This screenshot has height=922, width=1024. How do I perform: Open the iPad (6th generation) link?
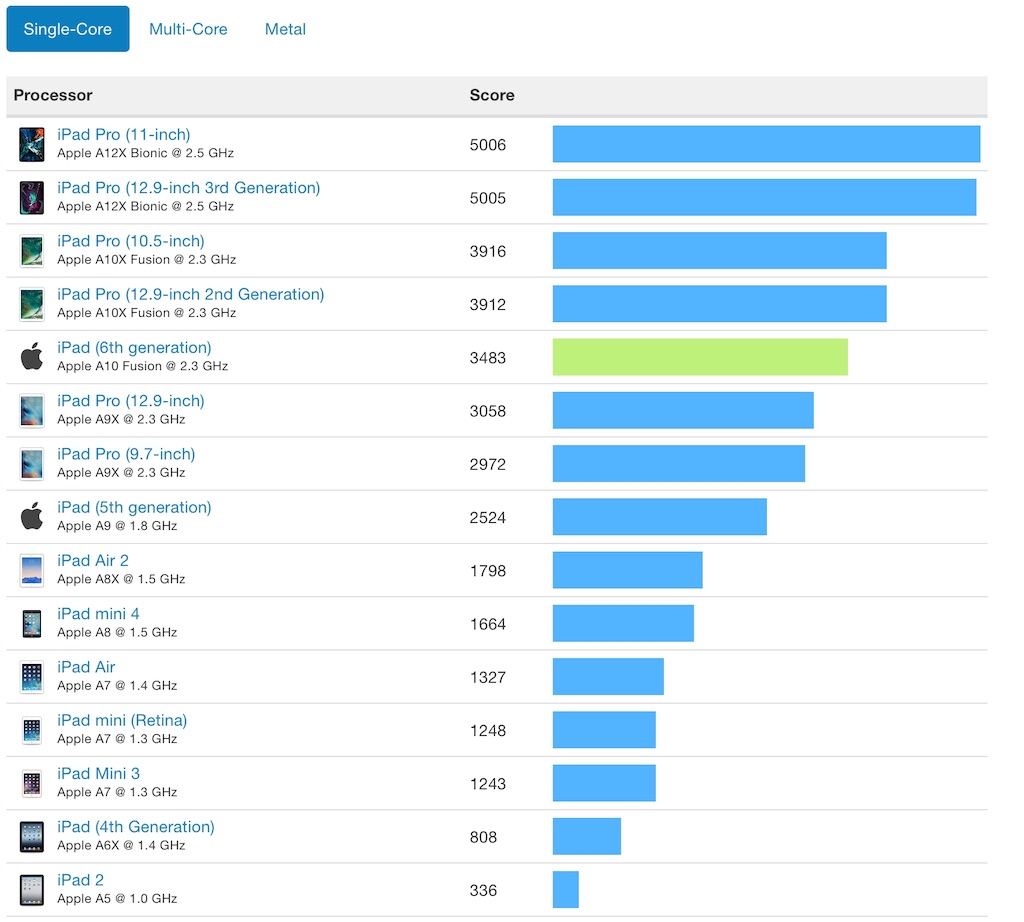point(134,347)
